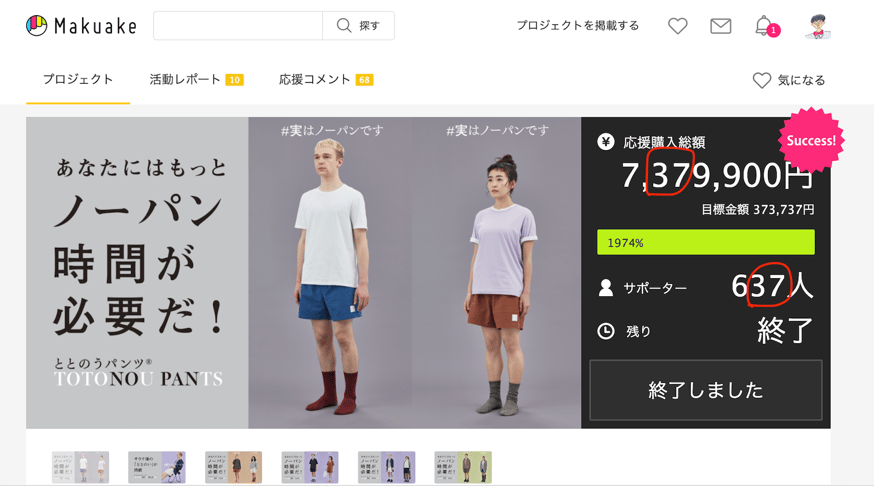The height and width of the screenshot is (486, 874).
Task: Click the 目標金額 373,737円 text
Action: click(x=758, y=210)
